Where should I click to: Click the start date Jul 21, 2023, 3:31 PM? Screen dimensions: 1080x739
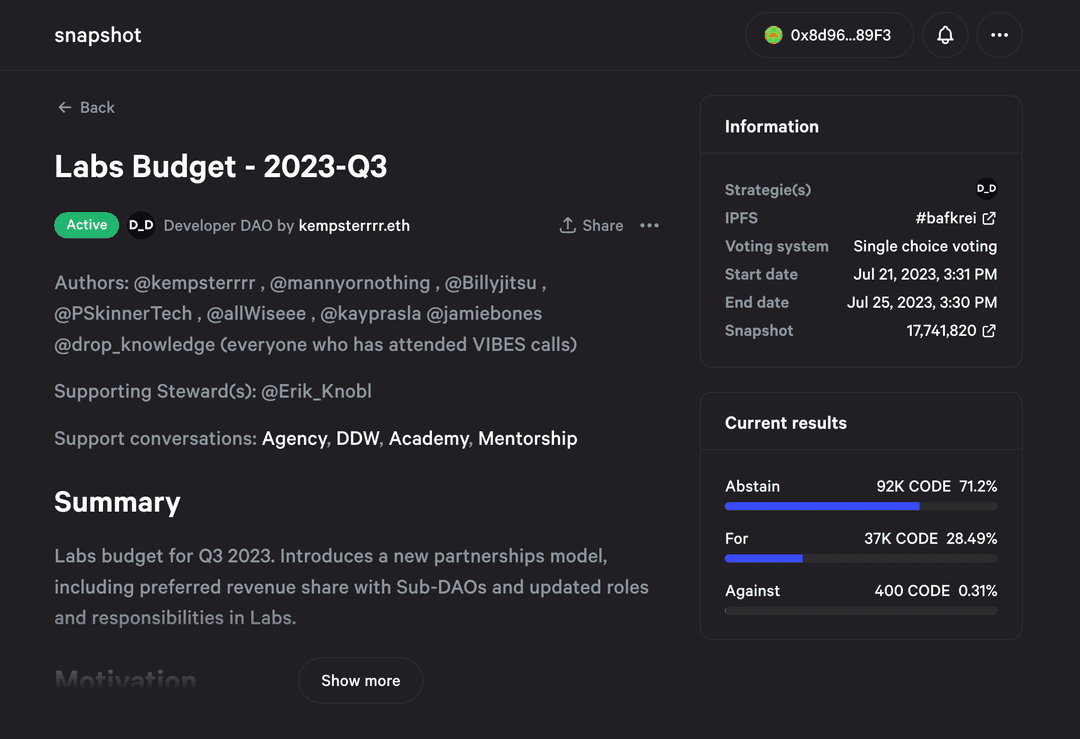tap(925, 275)
